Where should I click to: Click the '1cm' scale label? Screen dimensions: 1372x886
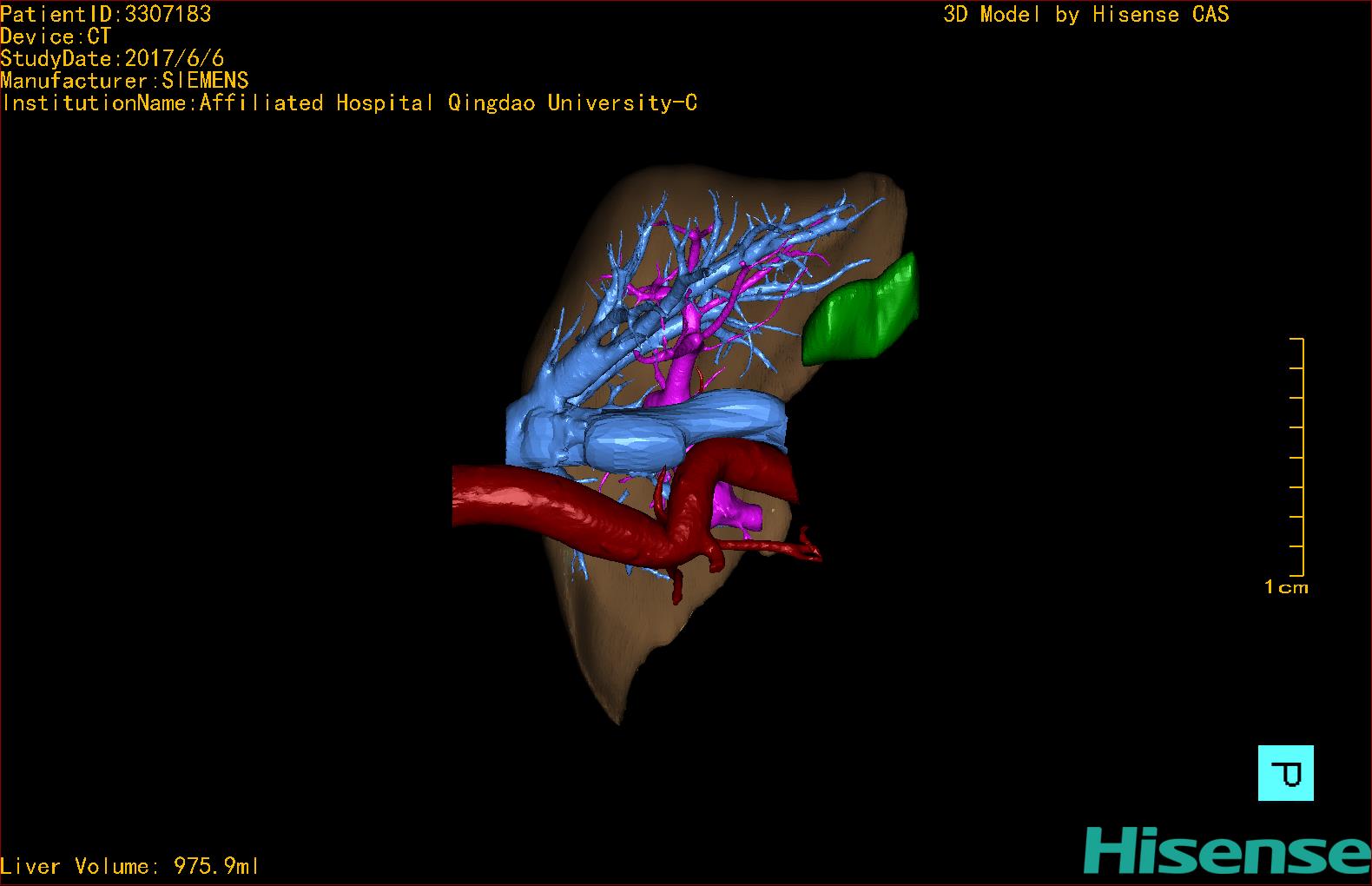1286,587
